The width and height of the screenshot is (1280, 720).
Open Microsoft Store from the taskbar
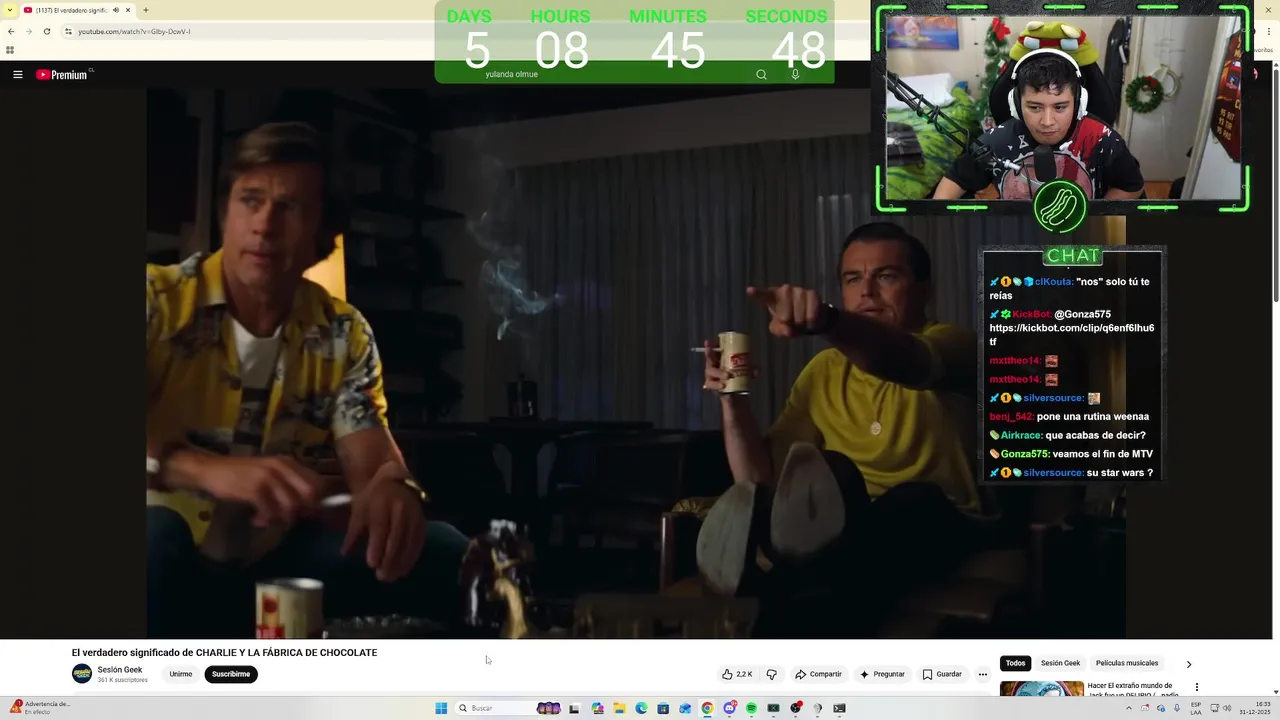663,708
